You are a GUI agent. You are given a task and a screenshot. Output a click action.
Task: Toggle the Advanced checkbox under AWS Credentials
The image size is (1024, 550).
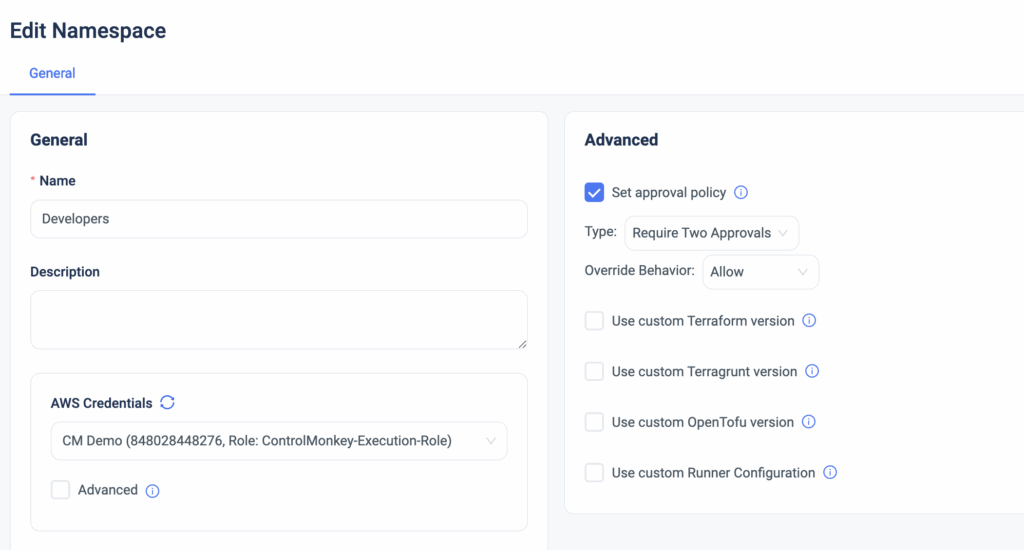point(61,490)
